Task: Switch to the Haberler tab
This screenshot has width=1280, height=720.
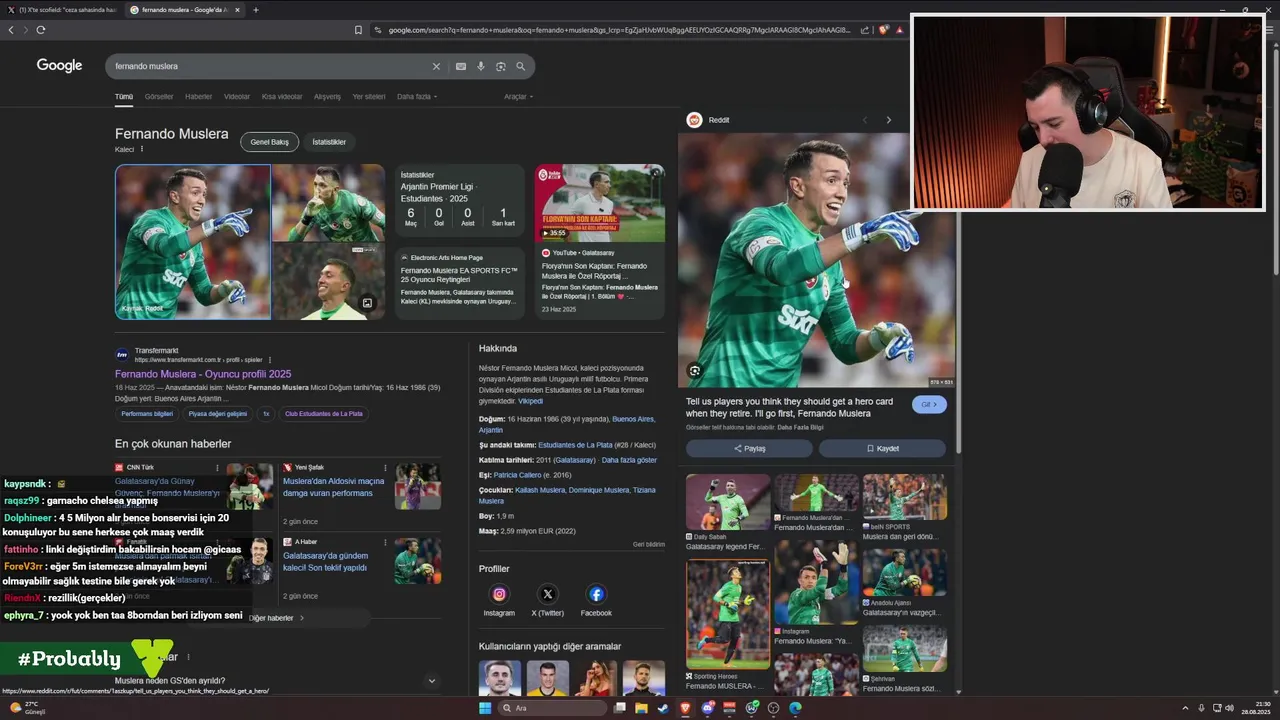Action: [198, 97]
